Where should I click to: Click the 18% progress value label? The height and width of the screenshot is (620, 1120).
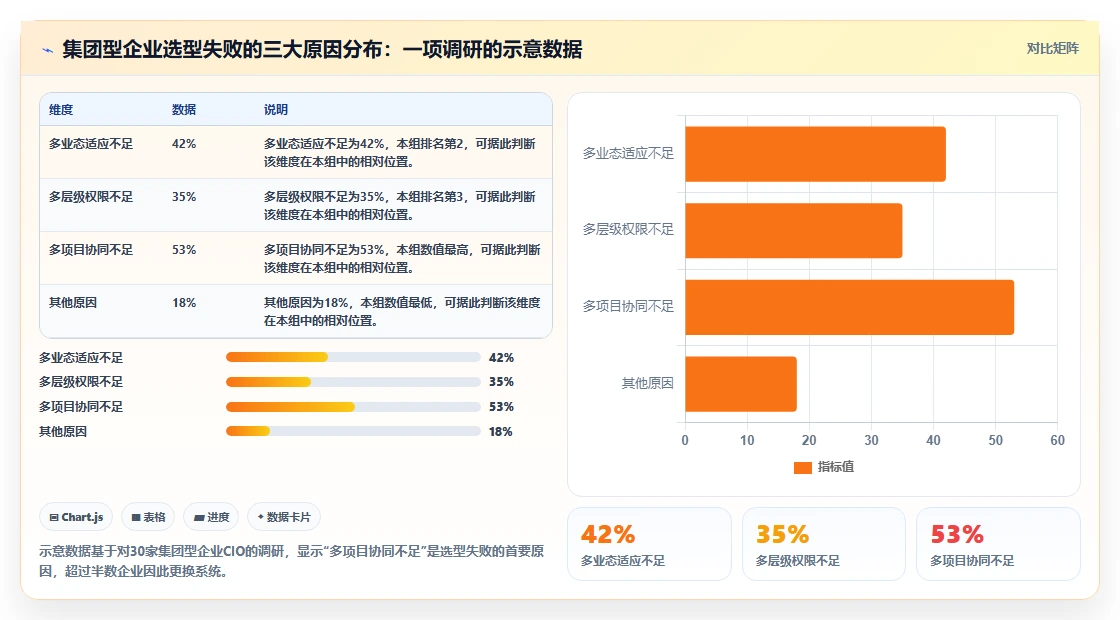click(x=501, y=431)
